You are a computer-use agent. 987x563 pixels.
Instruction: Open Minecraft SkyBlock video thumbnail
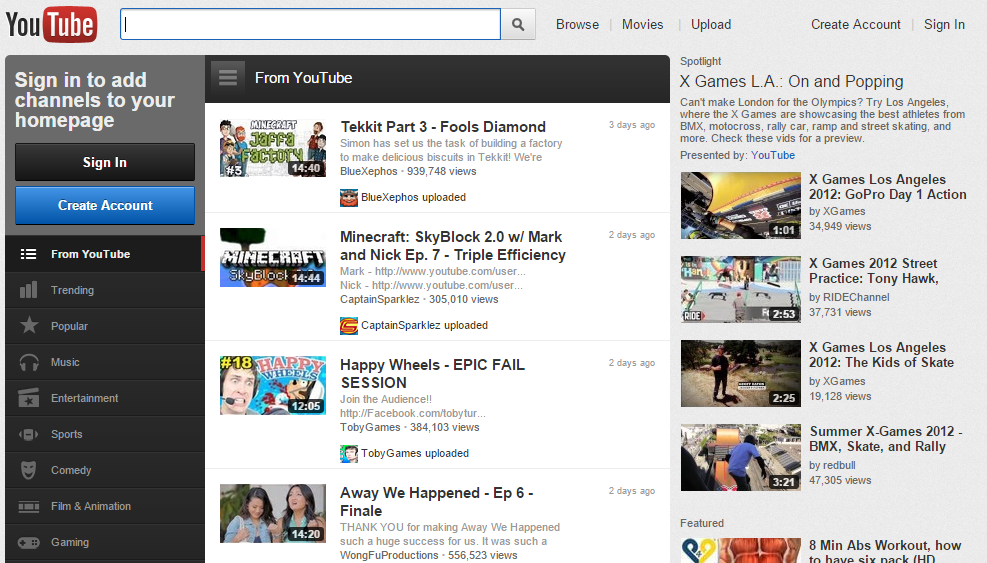tap(273, 258)
